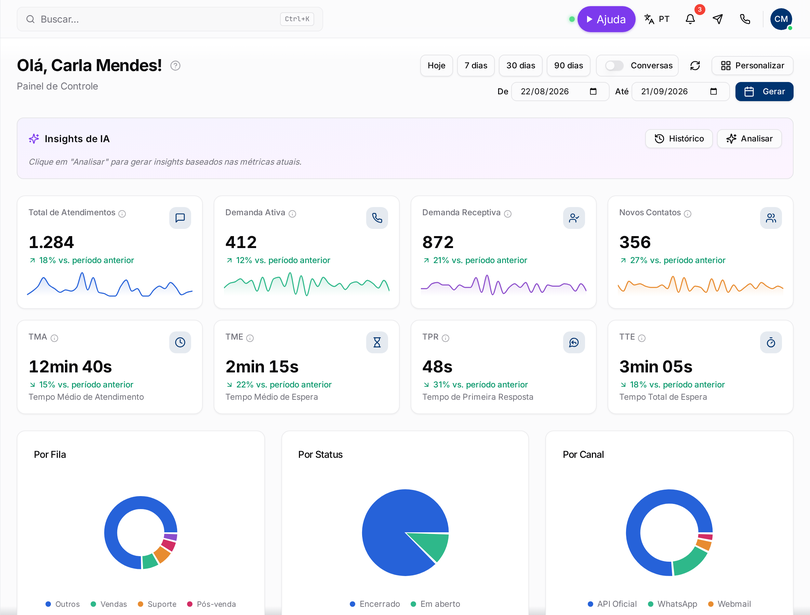810x615 pixels.
Task: Select the 7 dias period filter
Action: (x=476, y=66)
